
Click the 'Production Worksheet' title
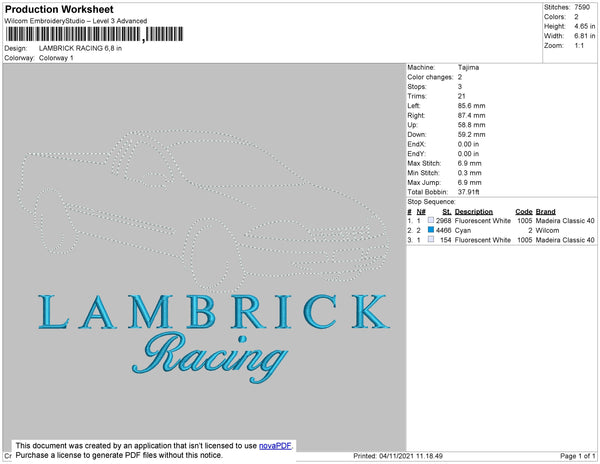click(59, 9)
